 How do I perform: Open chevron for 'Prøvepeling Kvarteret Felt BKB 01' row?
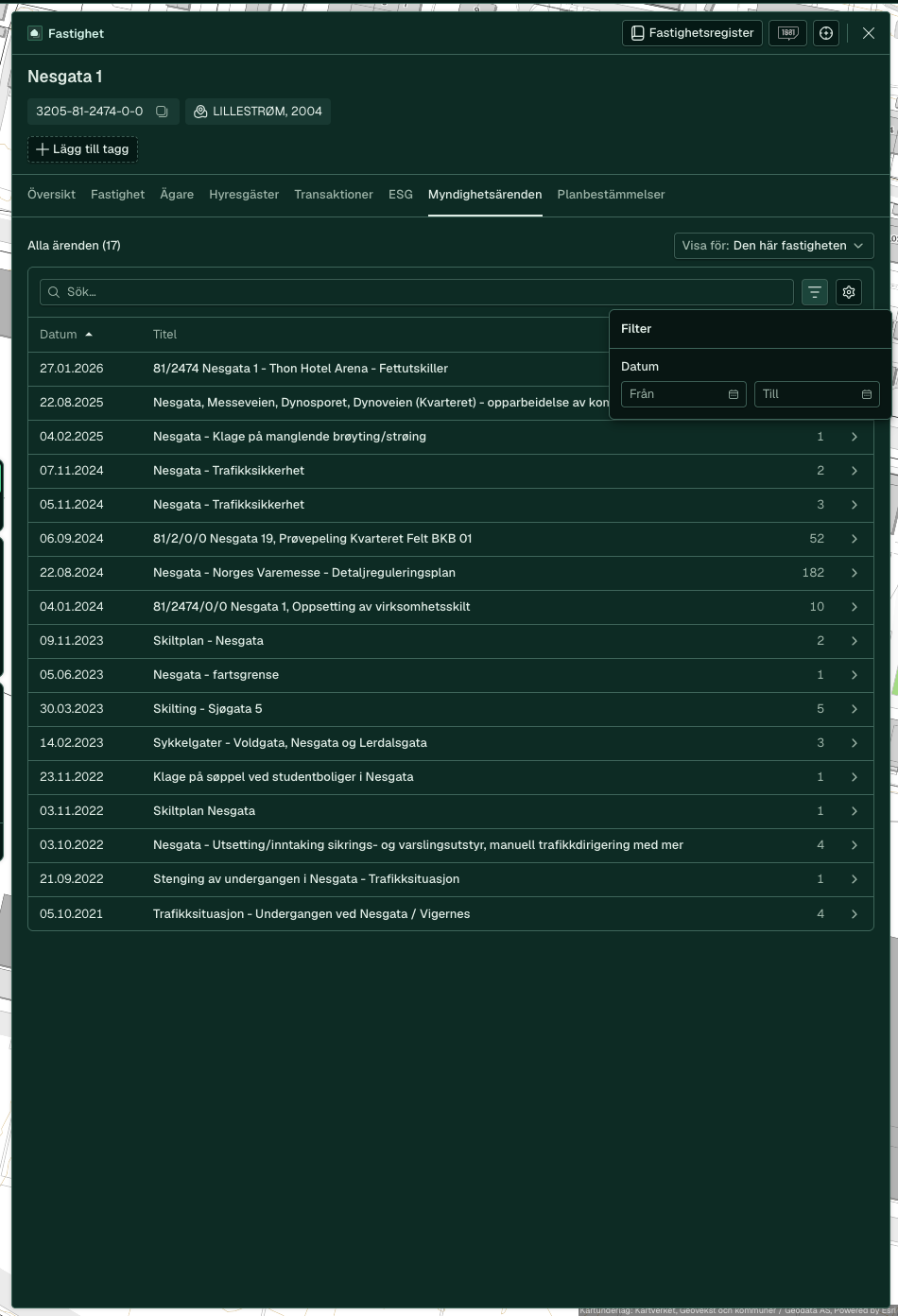pyautogui.click(x=855, y=539)
